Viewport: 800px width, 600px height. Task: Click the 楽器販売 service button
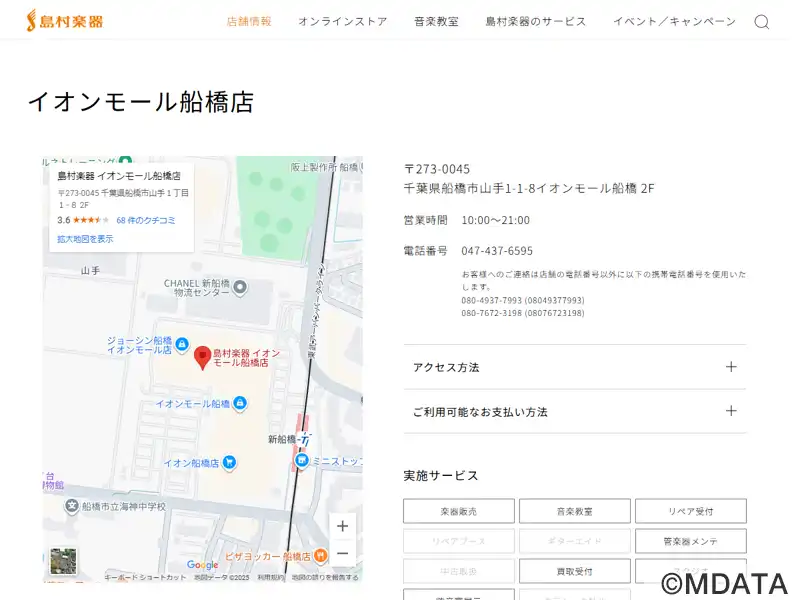click(x=459, y=511)
